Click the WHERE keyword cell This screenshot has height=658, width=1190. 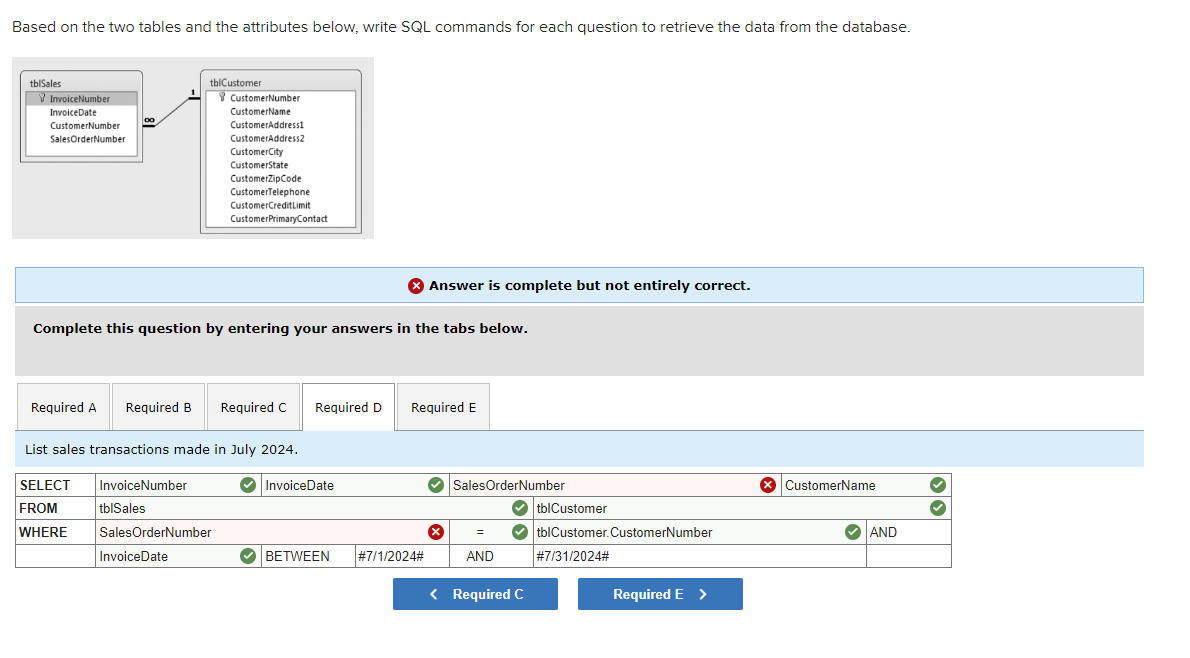coord(55,532)
